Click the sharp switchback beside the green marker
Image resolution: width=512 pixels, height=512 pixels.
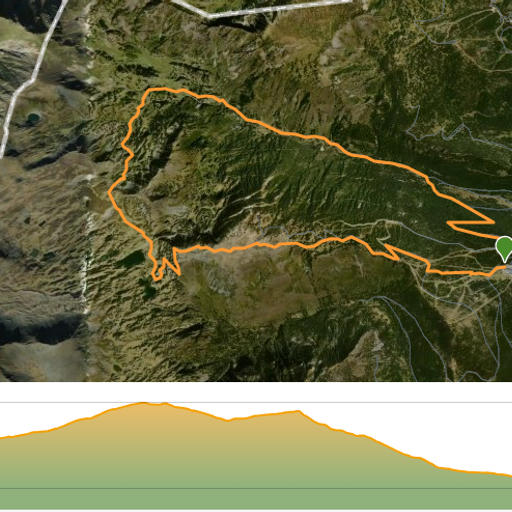pyautogui.click(x=492, y=221)
